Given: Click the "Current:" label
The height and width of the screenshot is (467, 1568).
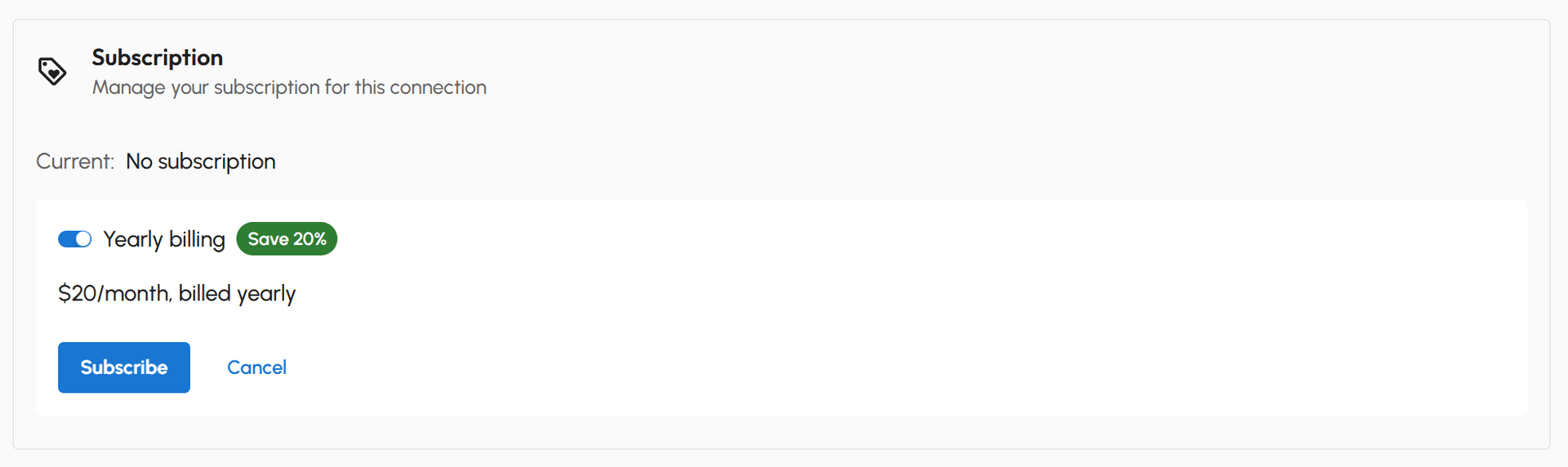Looking at the screenshot, I should (x=75, y=162).
